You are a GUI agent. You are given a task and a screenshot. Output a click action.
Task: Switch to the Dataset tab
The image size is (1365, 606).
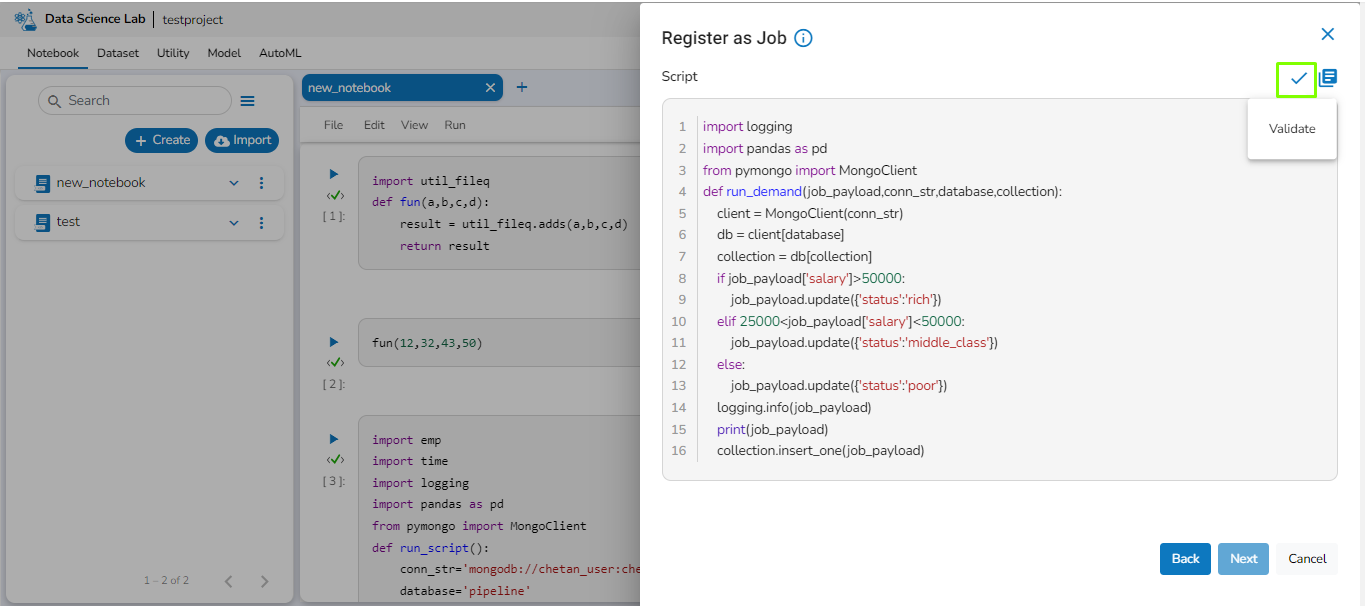118,53
